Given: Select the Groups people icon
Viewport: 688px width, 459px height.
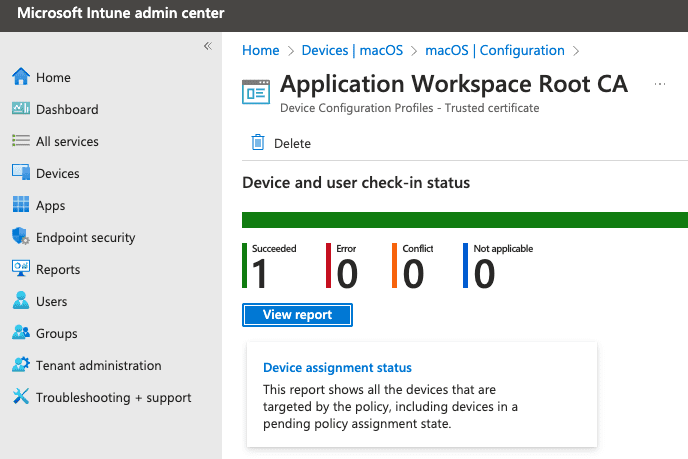Looking at the screenshot, I should (20, 333).
